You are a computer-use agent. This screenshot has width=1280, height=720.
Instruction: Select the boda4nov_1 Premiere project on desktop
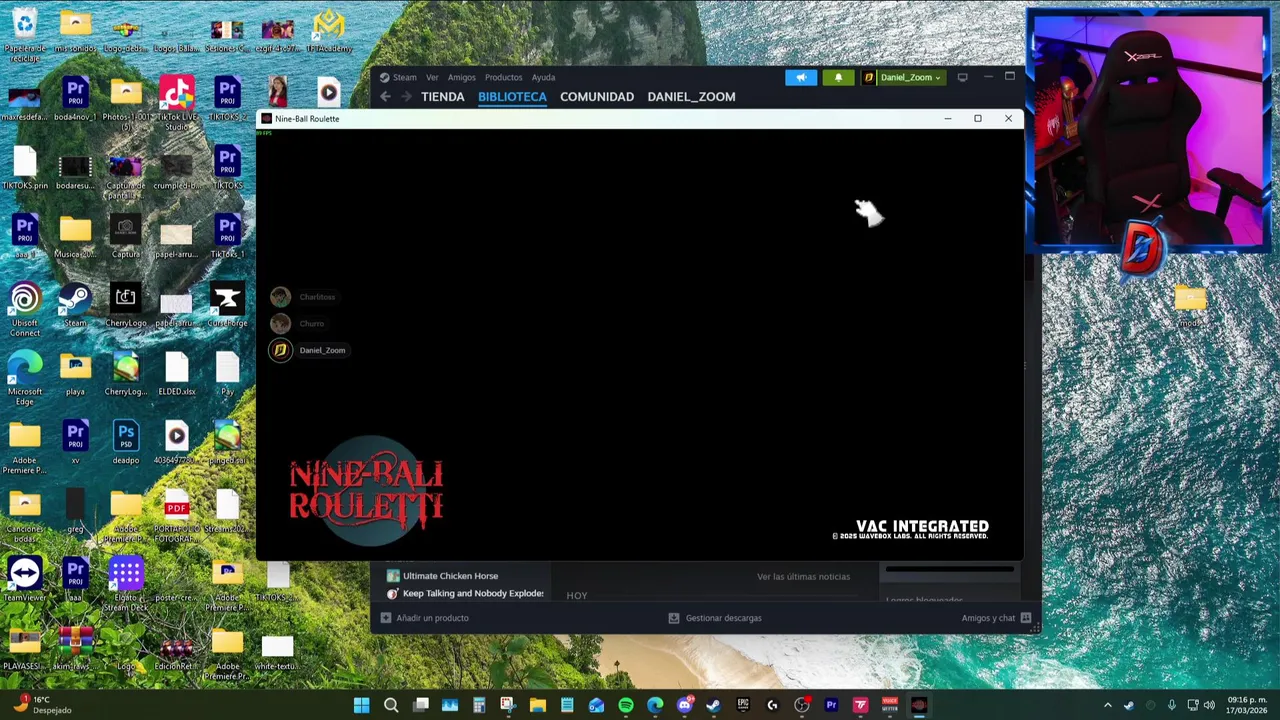(75, 99)
